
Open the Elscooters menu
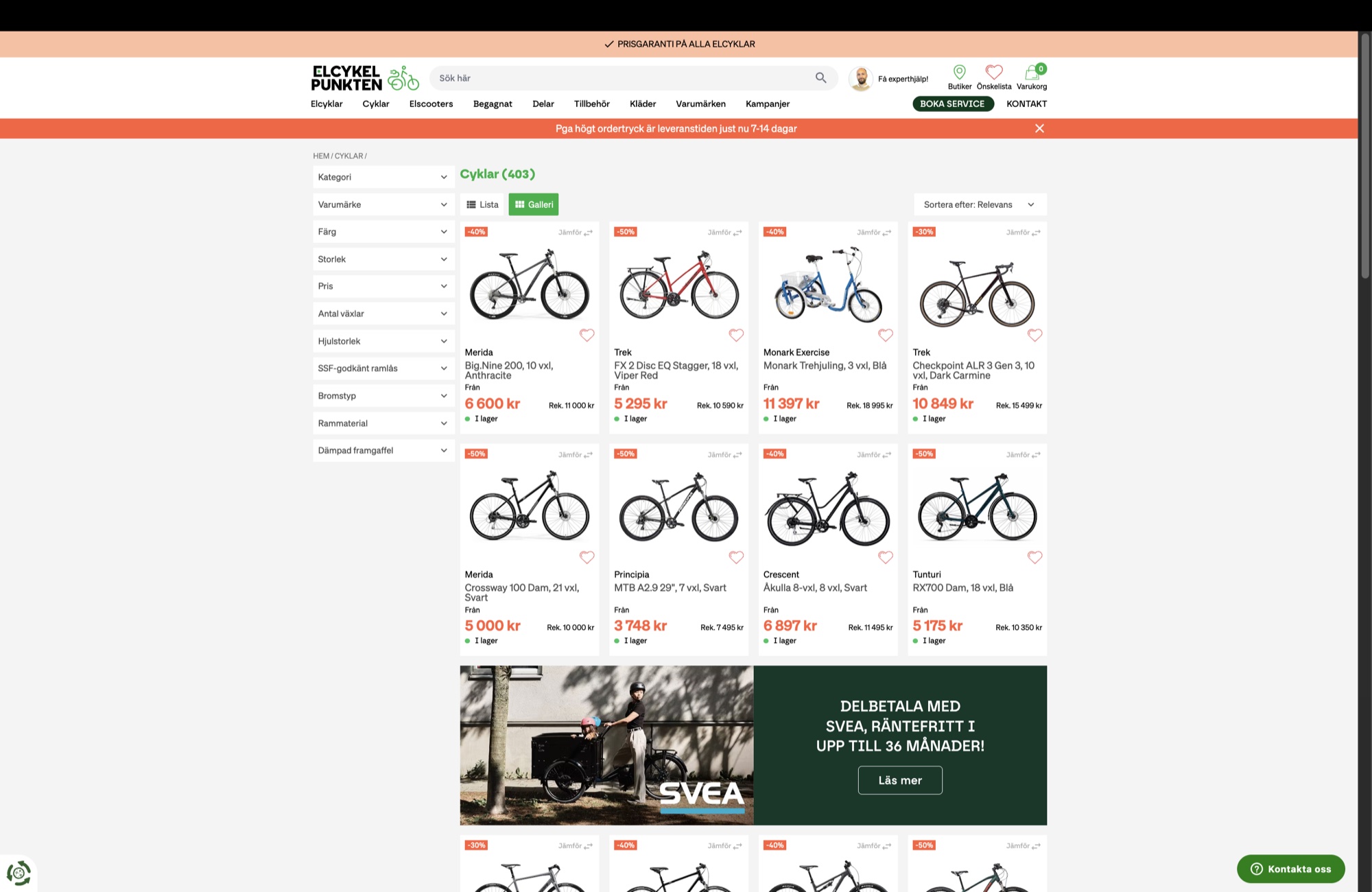(431, 104)
